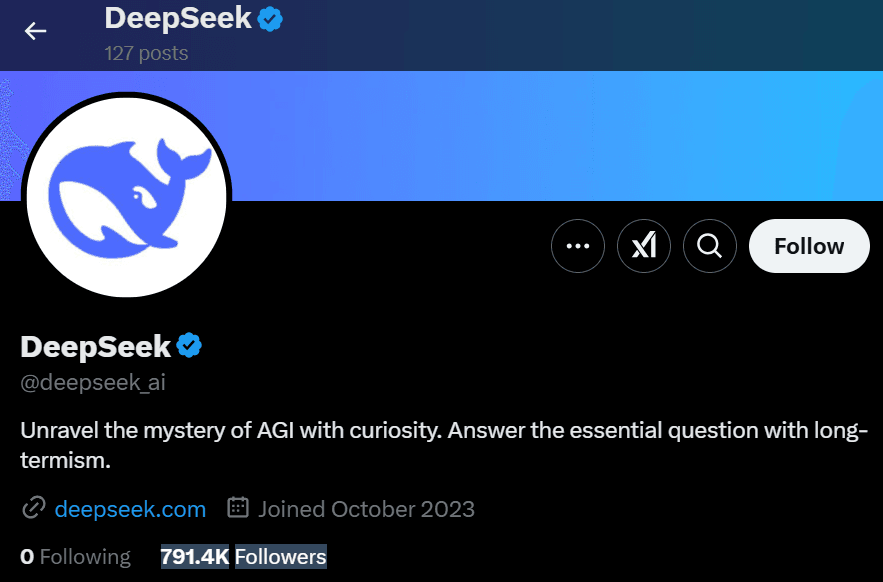The image size is (883, 582).
Task: Click Joined October 2023 text
Action: (x=366, y=508)
